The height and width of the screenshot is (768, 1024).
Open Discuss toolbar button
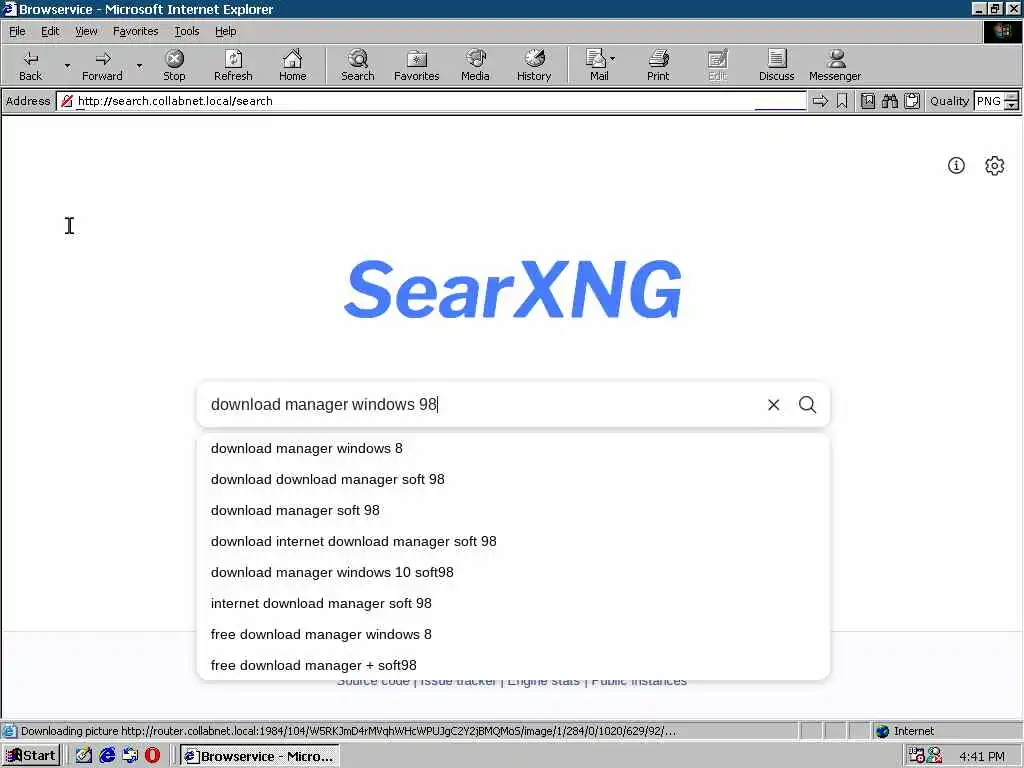point(776,65)
